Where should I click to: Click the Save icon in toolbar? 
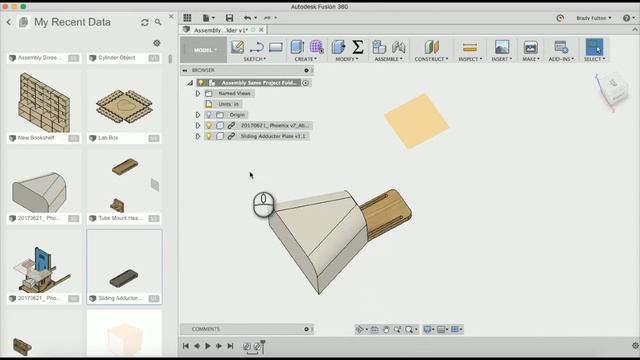coord(229,18)
